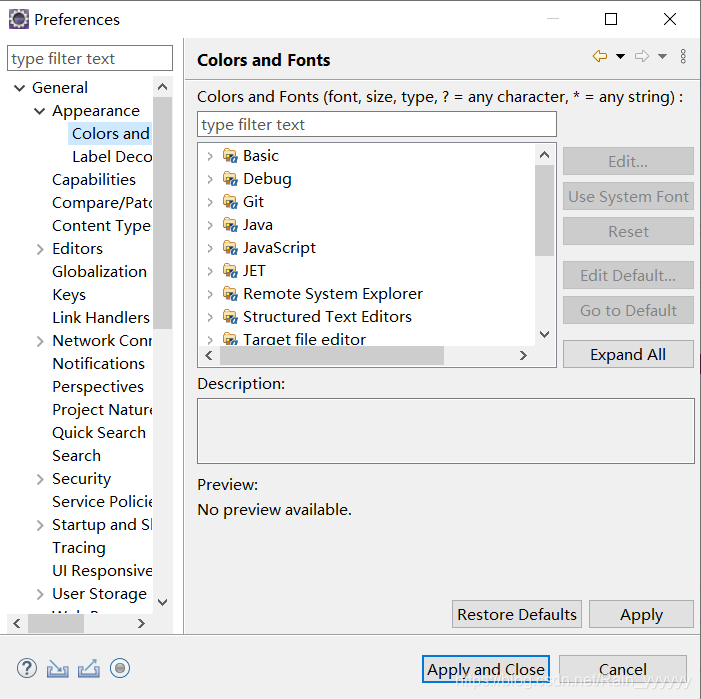Toggle the oomph preference recorder icon
Viewport: 701px width, 699px height.
(120, 668)
